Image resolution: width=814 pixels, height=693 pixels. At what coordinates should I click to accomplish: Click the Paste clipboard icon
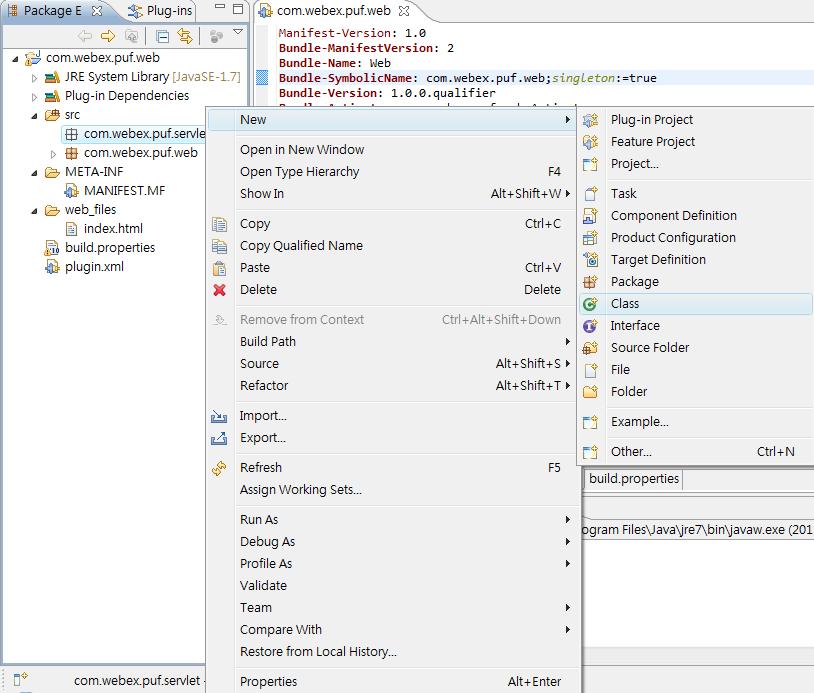(220, 268)
